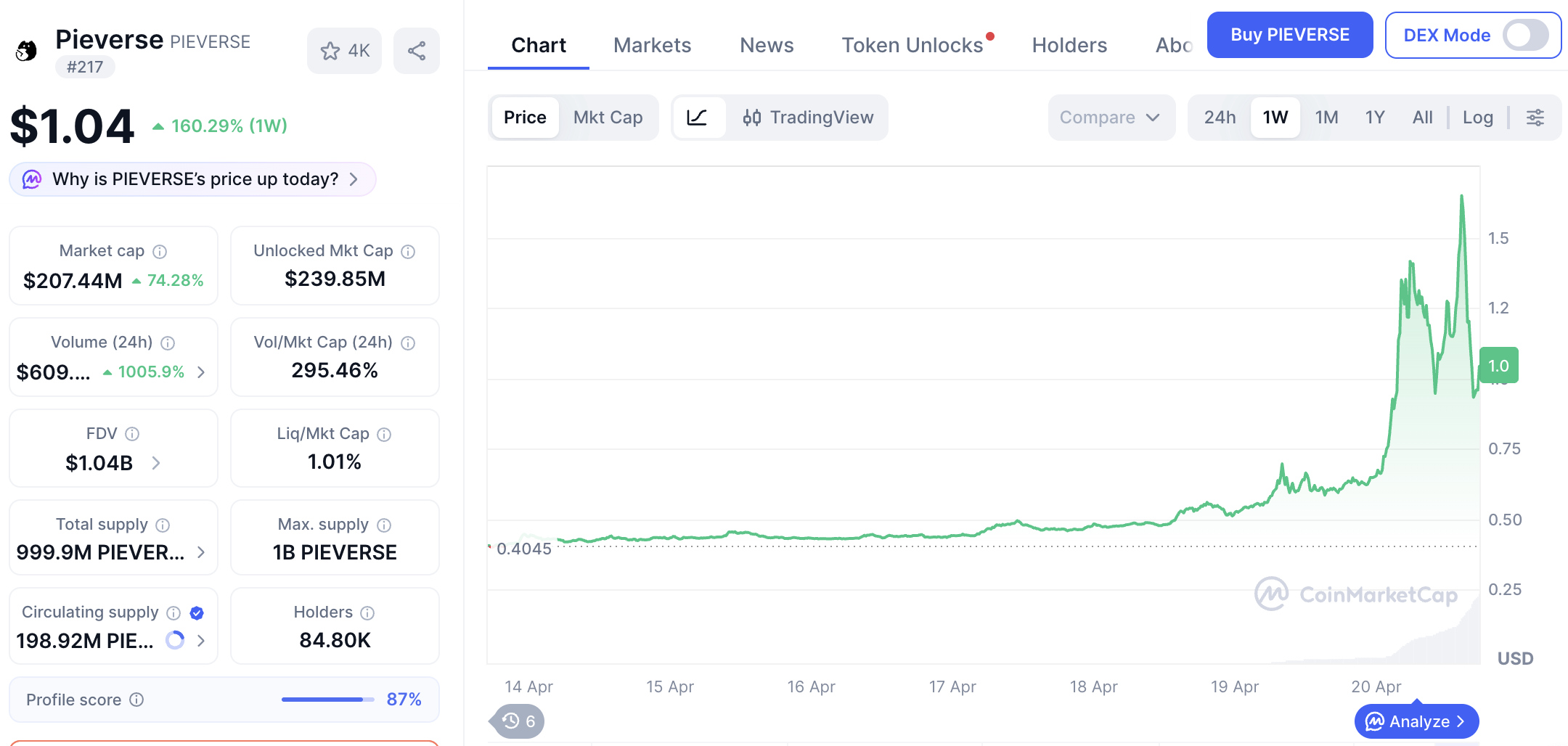Expand Total supply details chevron
The height and width of the screenshot is (746, 1568).
pyautogui.click(x=201, y=553)
